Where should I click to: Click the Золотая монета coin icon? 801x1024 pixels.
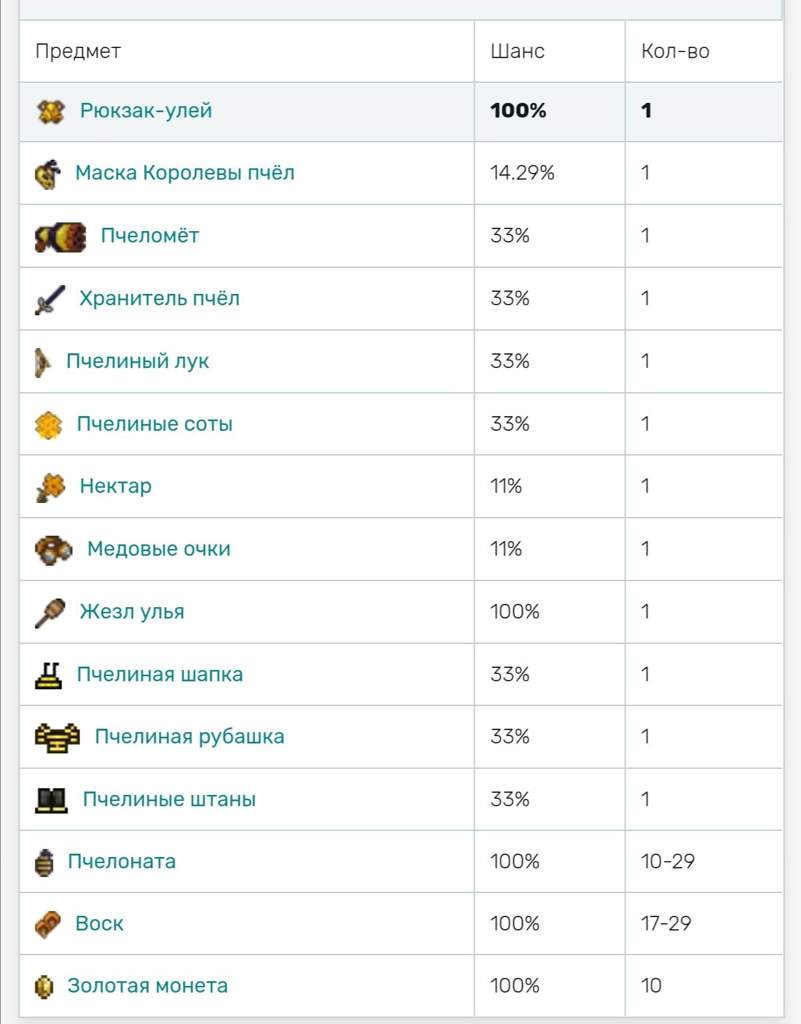coord(44,986)
